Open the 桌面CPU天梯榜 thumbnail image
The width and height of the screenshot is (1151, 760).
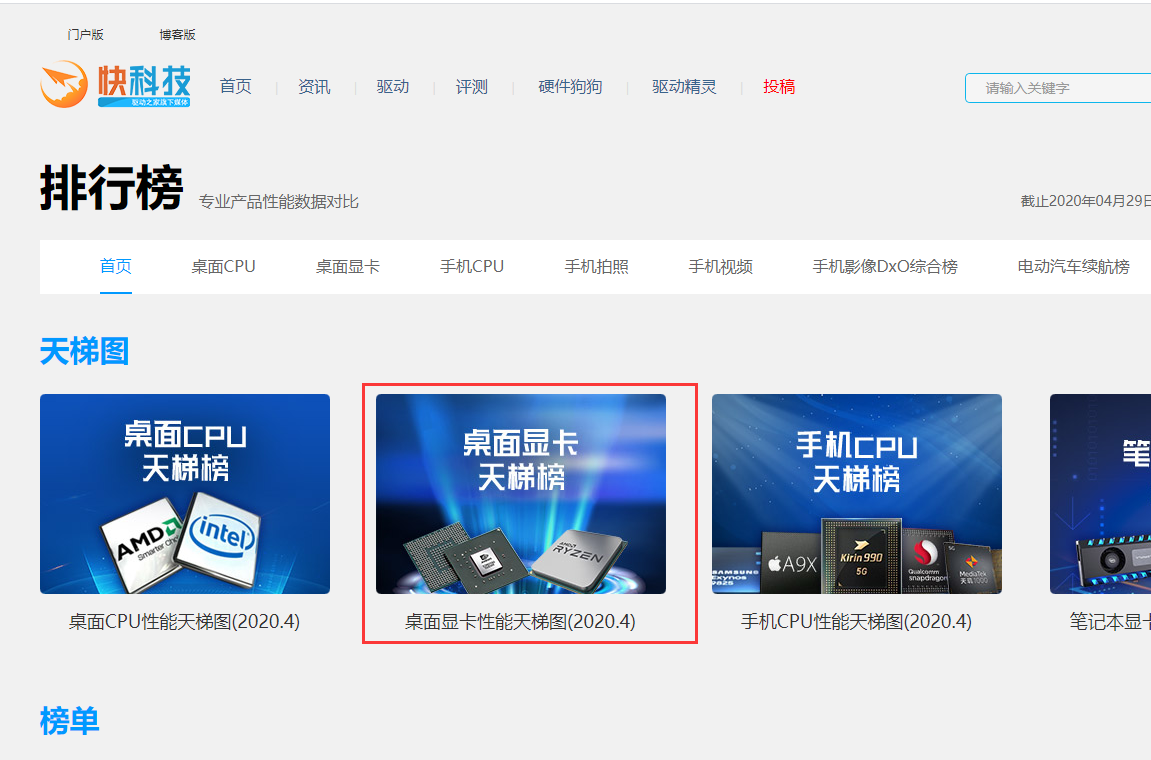tap(185, 494)
